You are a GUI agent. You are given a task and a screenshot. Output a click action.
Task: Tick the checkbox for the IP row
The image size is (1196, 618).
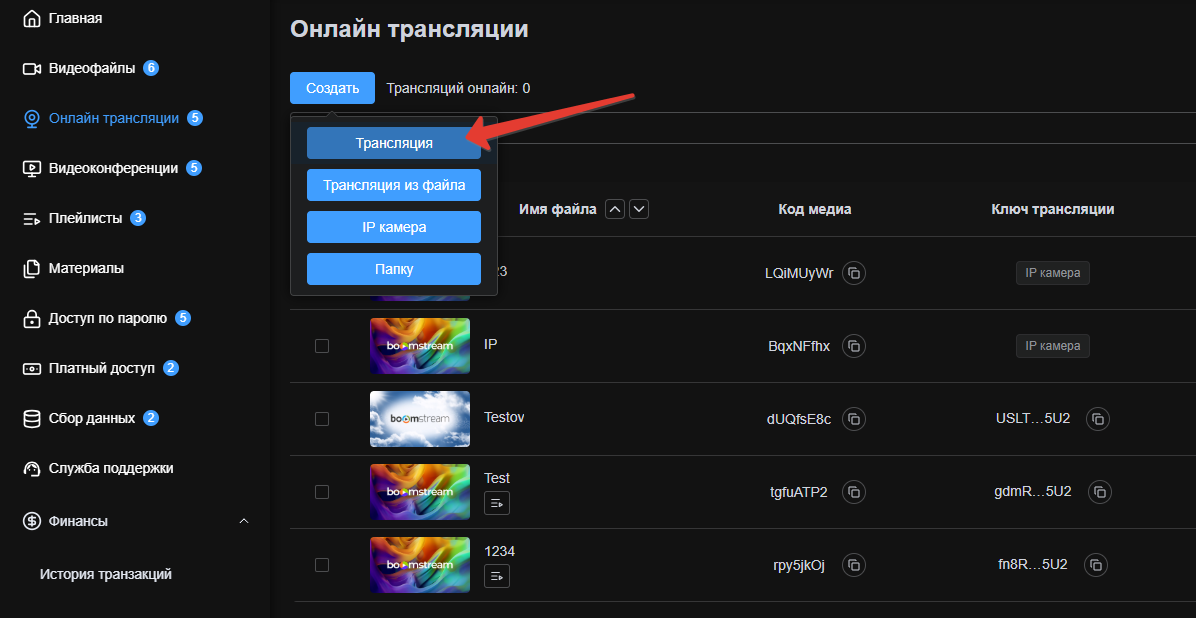click(322, 346)
